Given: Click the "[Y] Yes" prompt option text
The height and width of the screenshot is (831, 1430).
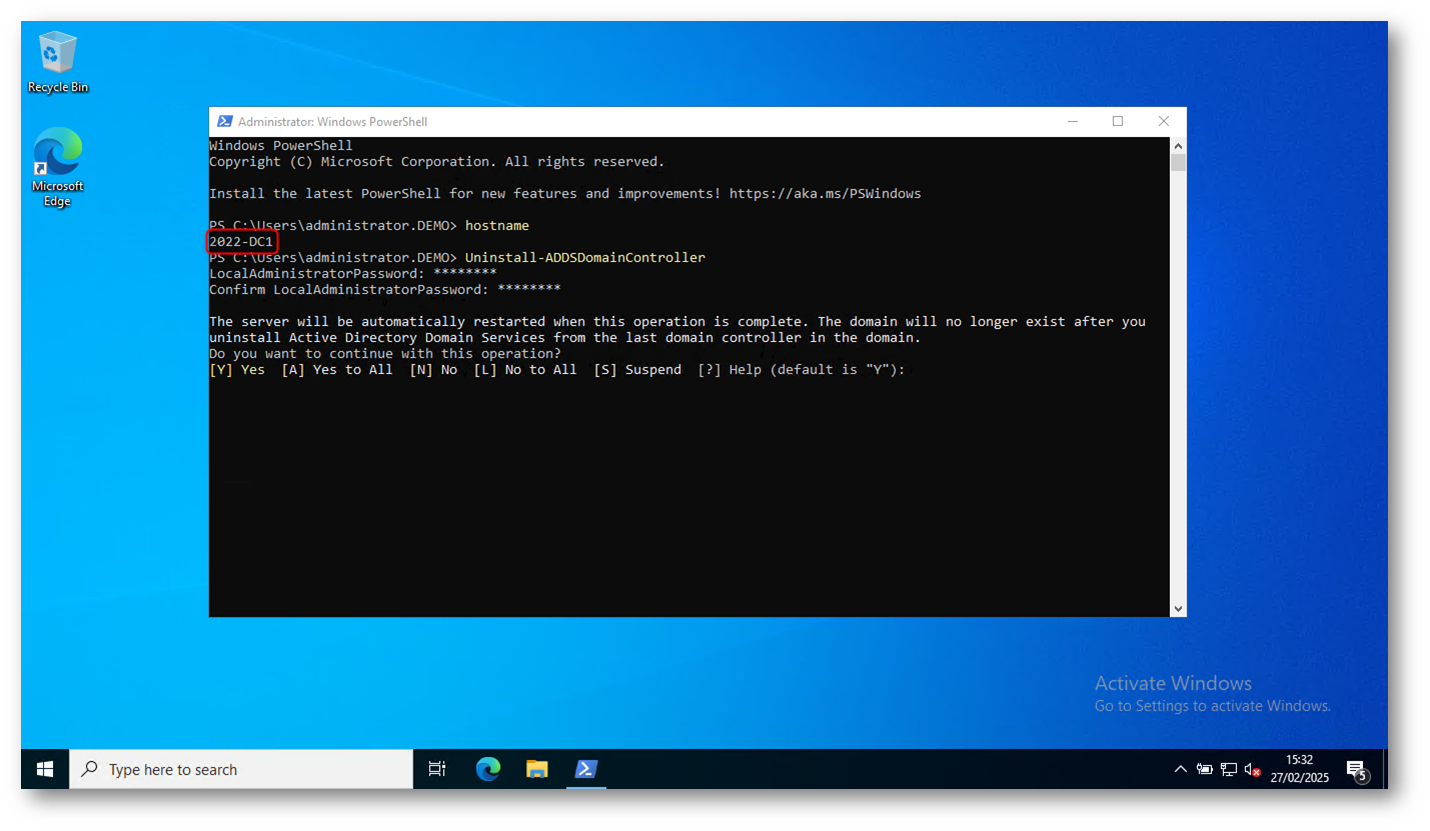Looking at the screenshot, I should [x=237, y=370].
